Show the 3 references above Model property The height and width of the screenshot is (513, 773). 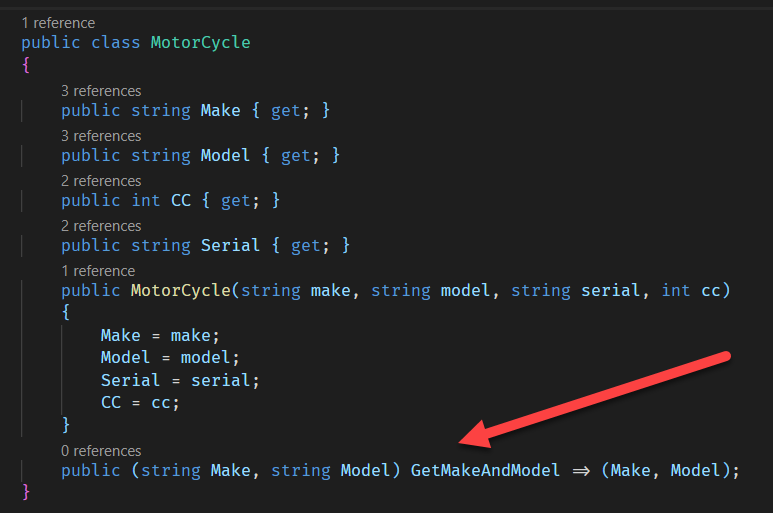tap(100, 136)
